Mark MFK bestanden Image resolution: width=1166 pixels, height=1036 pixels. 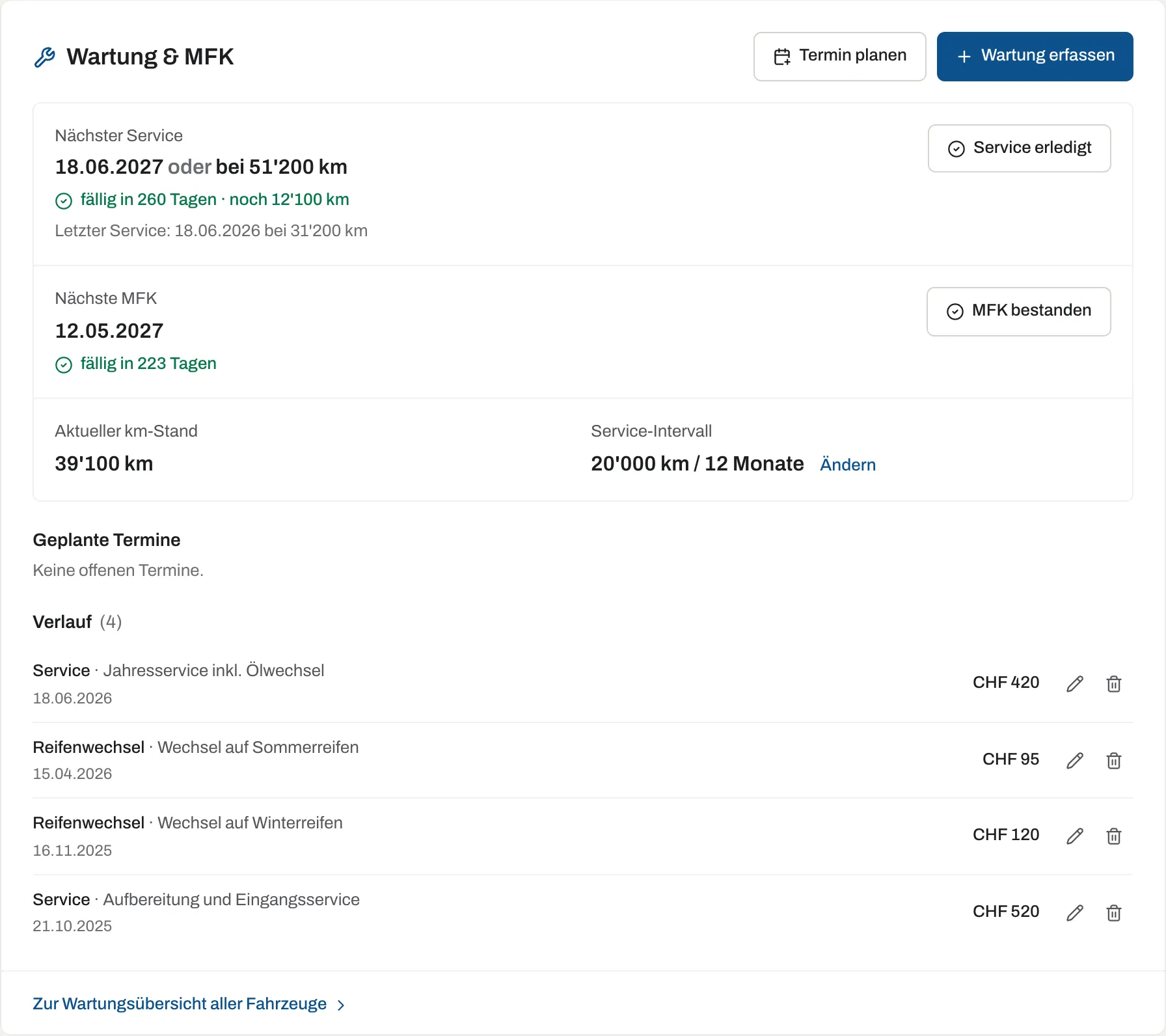point(1018,312)
